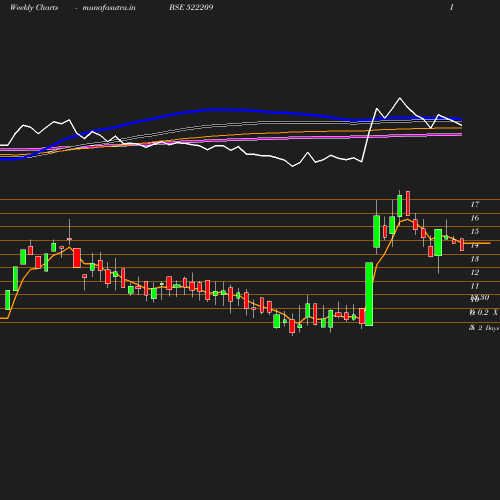The height and width of the screenshot is (500, 500).
Task: Select the last red candle on the right
Action: 462,245
